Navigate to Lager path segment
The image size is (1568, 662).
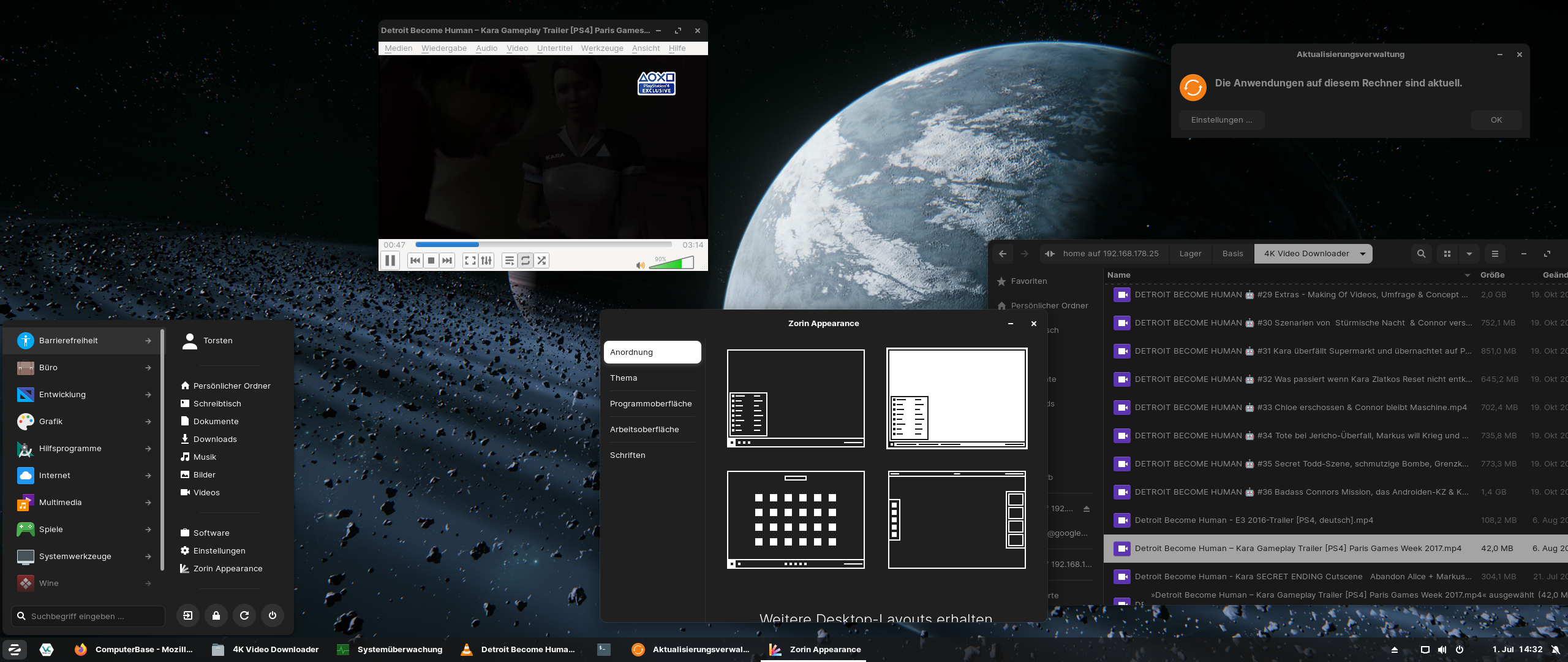coord(1191,254)
